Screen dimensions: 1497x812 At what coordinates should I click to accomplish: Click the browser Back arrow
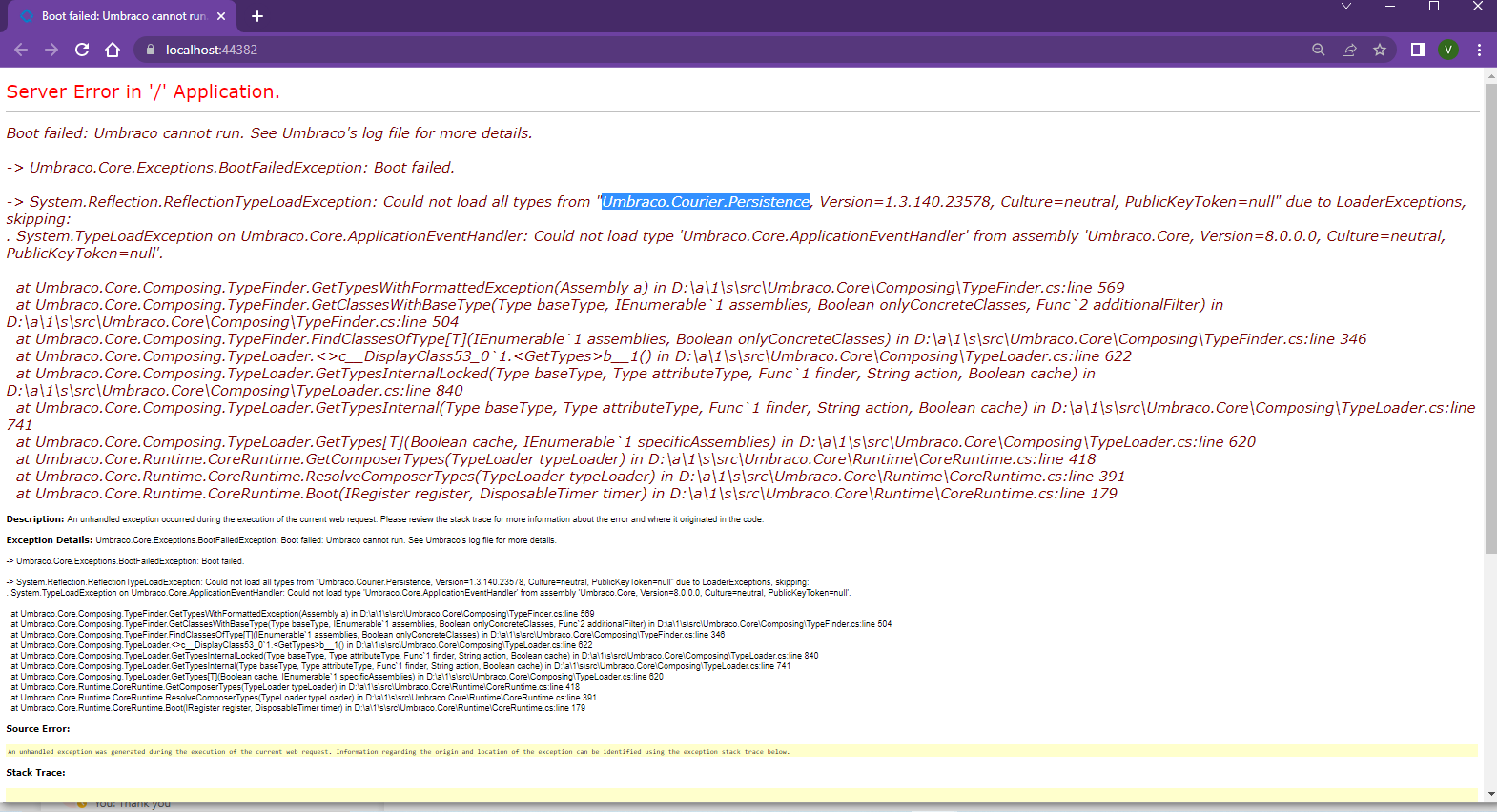point(21,50)
